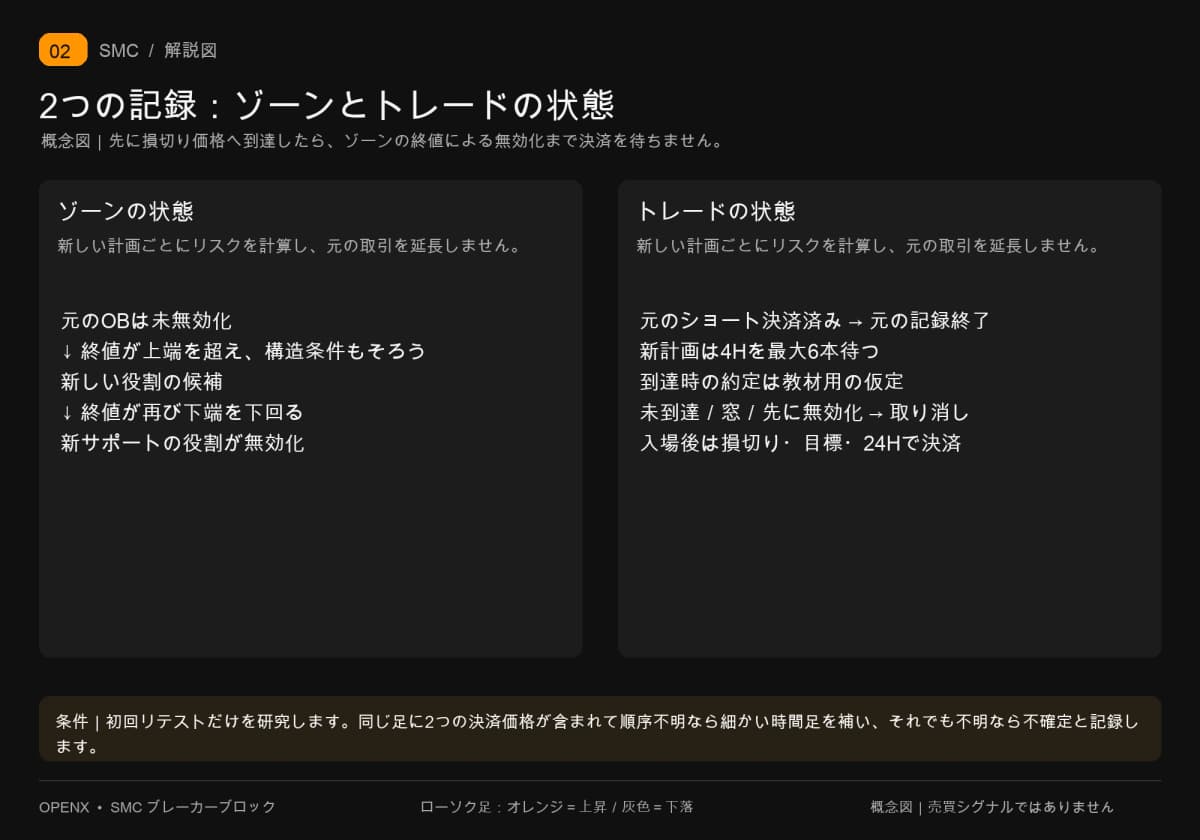Click the line '入場後は損切り・目標・24Hで決済'

[x=801, y=443]
